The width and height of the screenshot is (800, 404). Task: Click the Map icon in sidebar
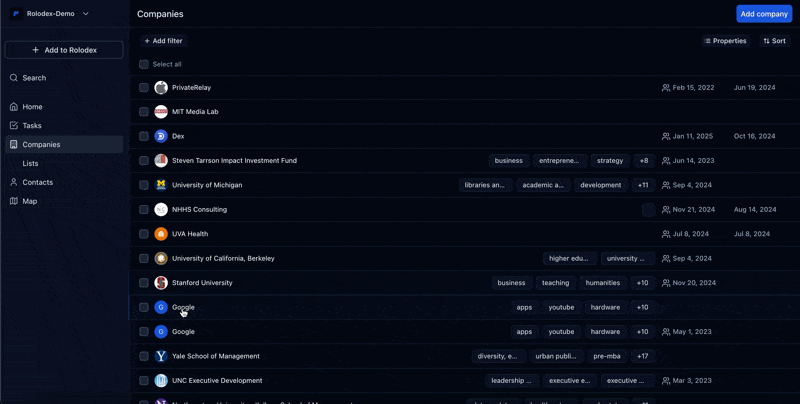click(x=14, y=201)
